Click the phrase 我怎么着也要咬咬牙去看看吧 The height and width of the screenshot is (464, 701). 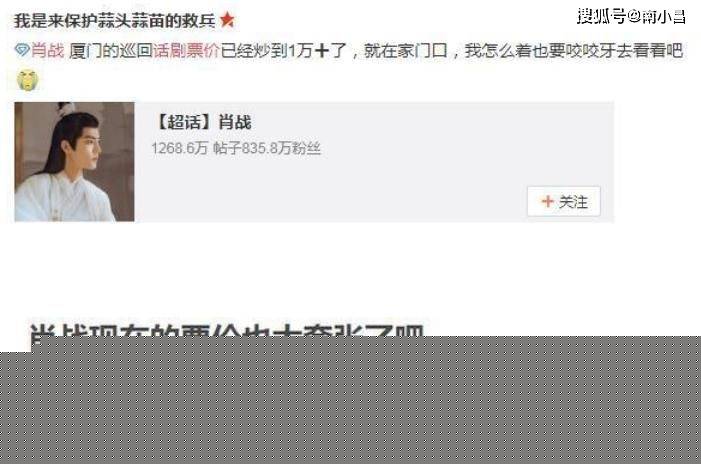574,51
